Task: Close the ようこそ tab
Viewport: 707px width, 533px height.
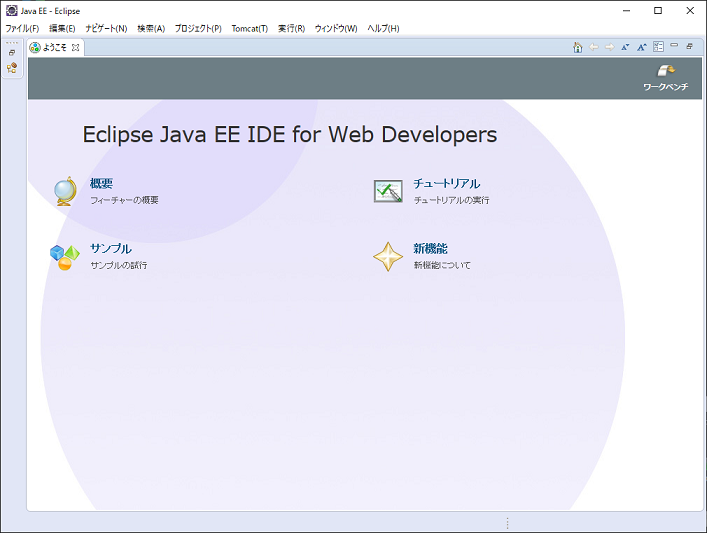Action: click(76, 47)
